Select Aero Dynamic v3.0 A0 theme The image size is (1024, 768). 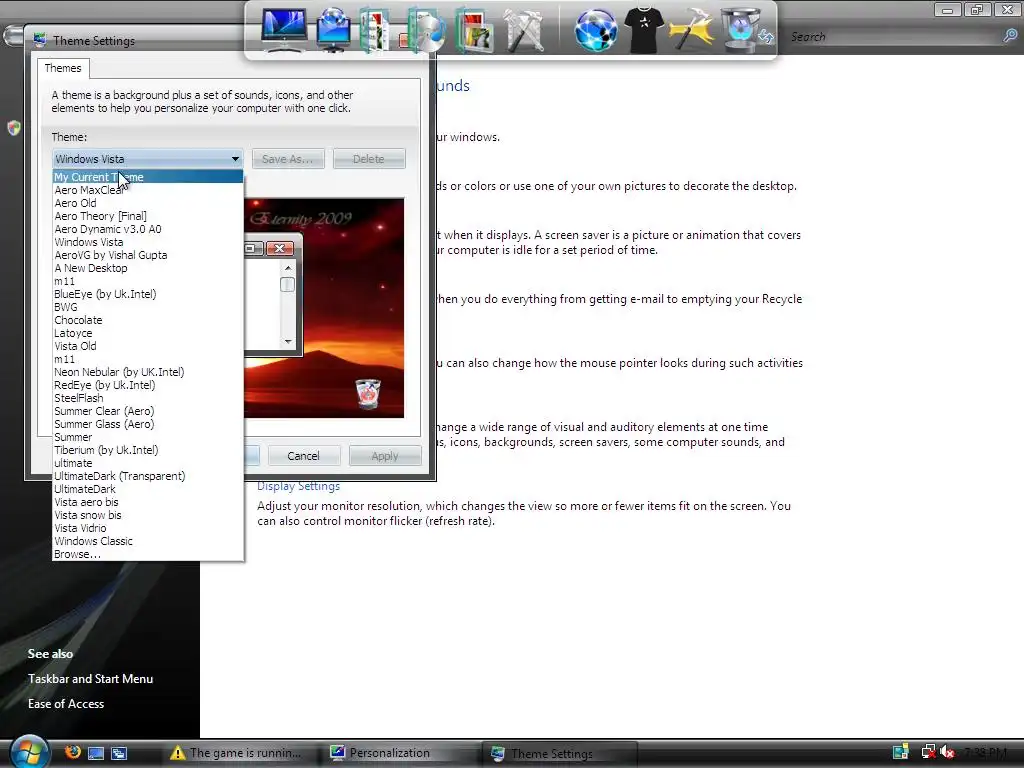click(148, 229)
